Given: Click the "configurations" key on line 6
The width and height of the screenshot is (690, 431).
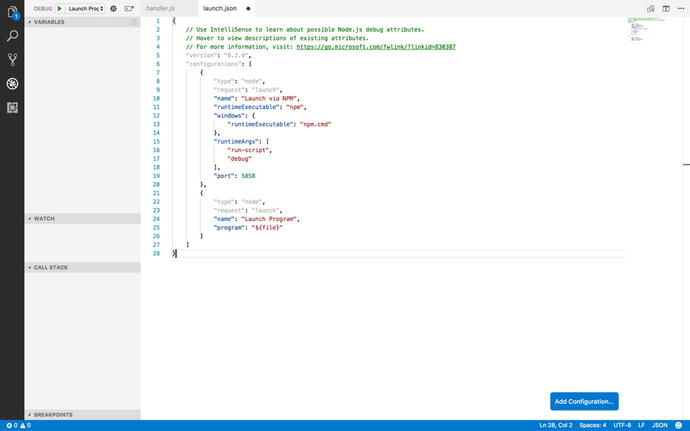Looking at the screenshot, I should [213, 64].
